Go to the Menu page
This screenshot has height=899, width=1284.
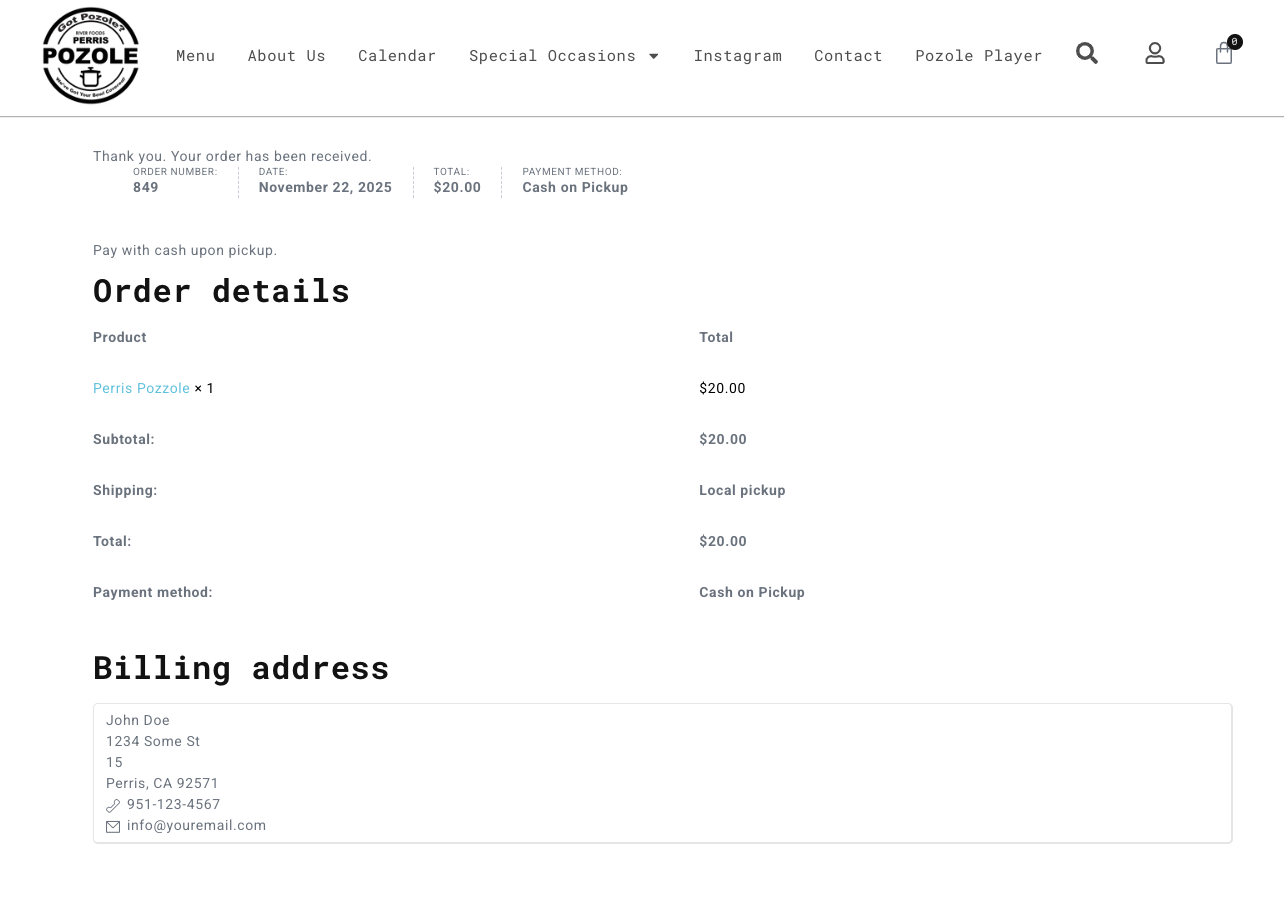196,56
